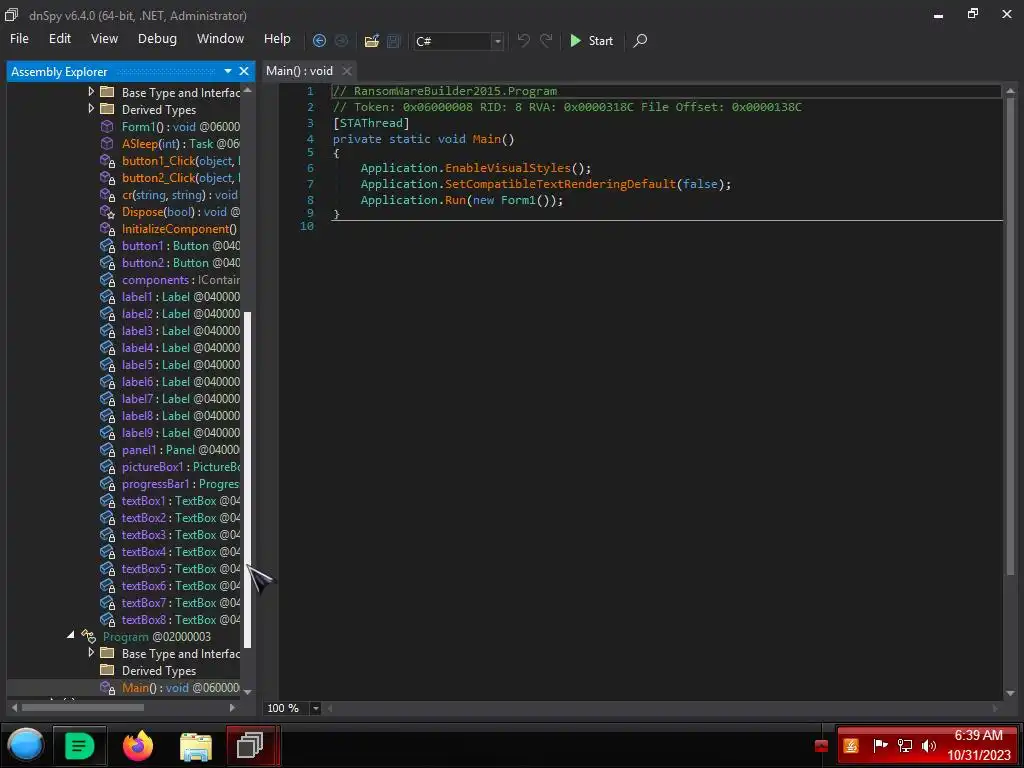Select the button2_Click method node
Image resolution: width=1024 pixels, height=768 pixels.
(170, 178)
